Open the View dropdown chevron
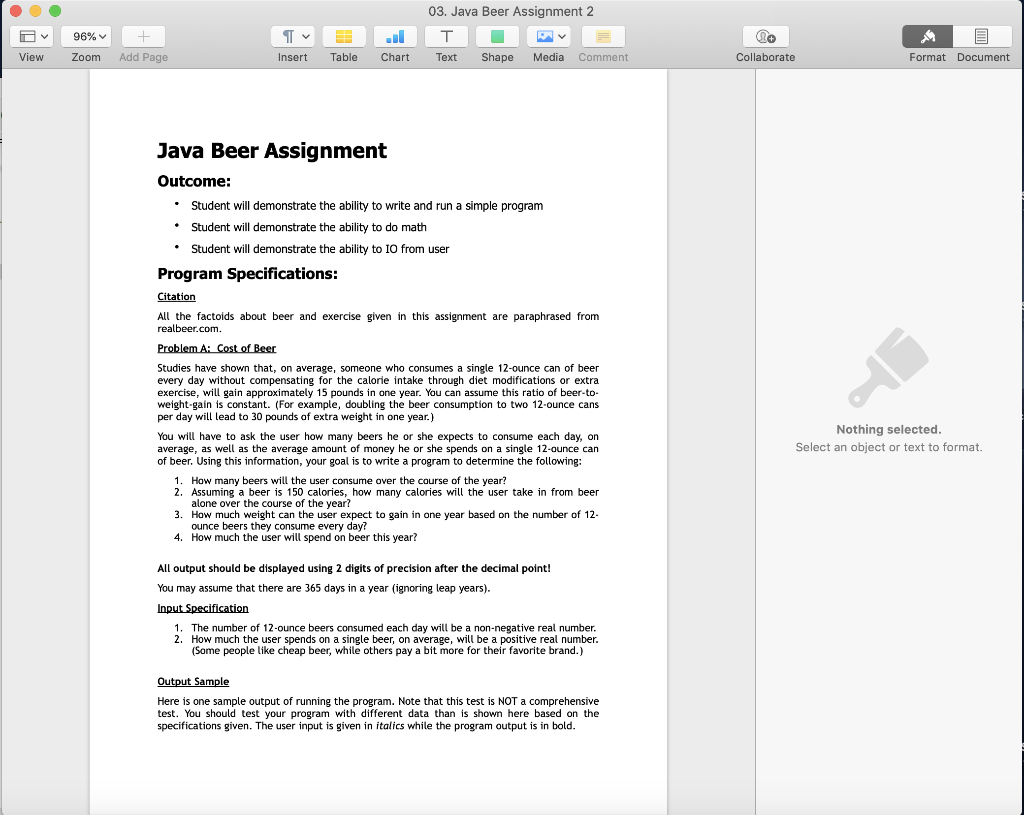The image size is (1024, 815). pyautogui.click(x=43, y=36)
